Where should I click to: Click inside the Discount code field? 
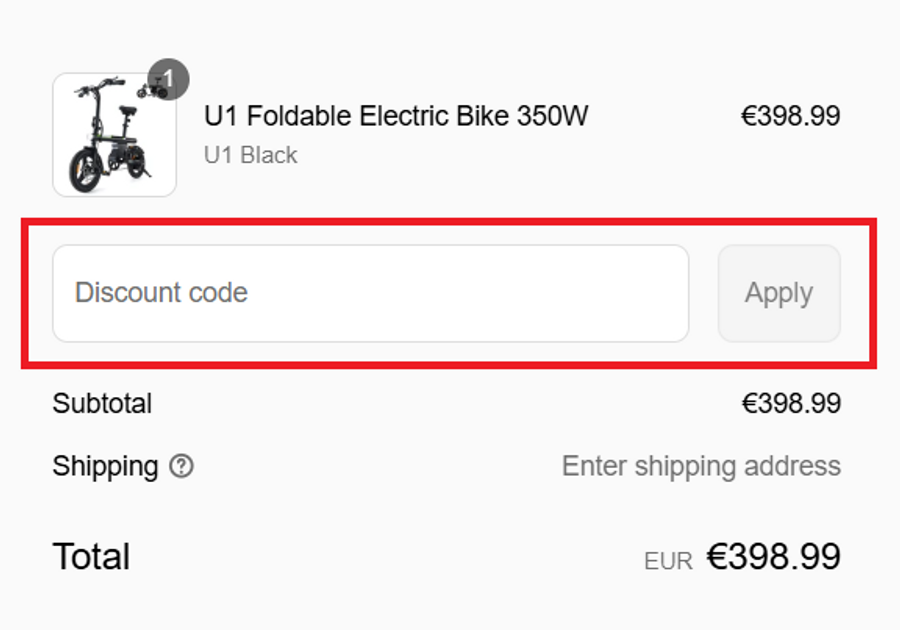point(370,293)
